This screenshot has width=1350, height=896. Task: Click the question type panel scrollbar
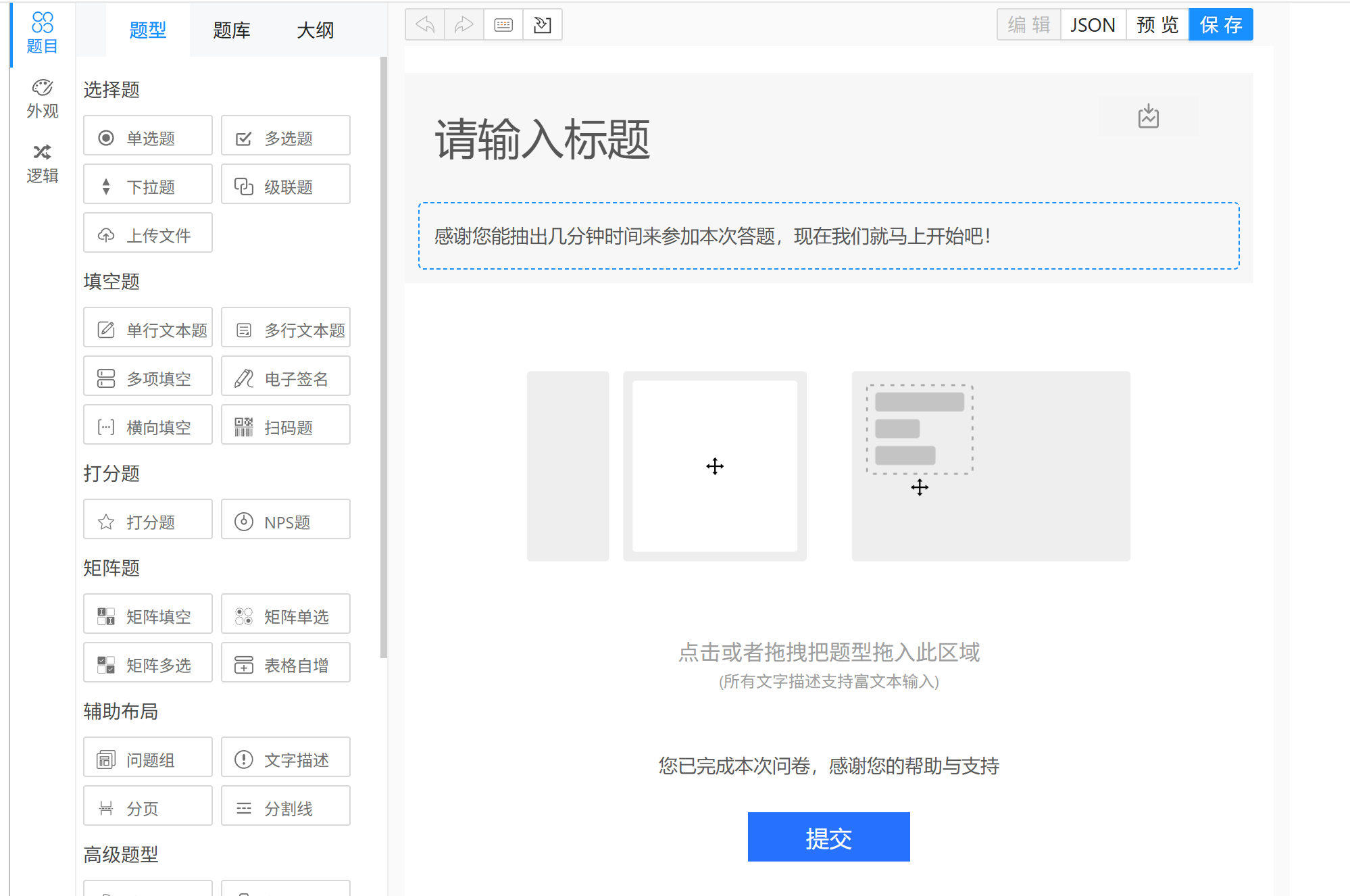[x=384, y=358]
